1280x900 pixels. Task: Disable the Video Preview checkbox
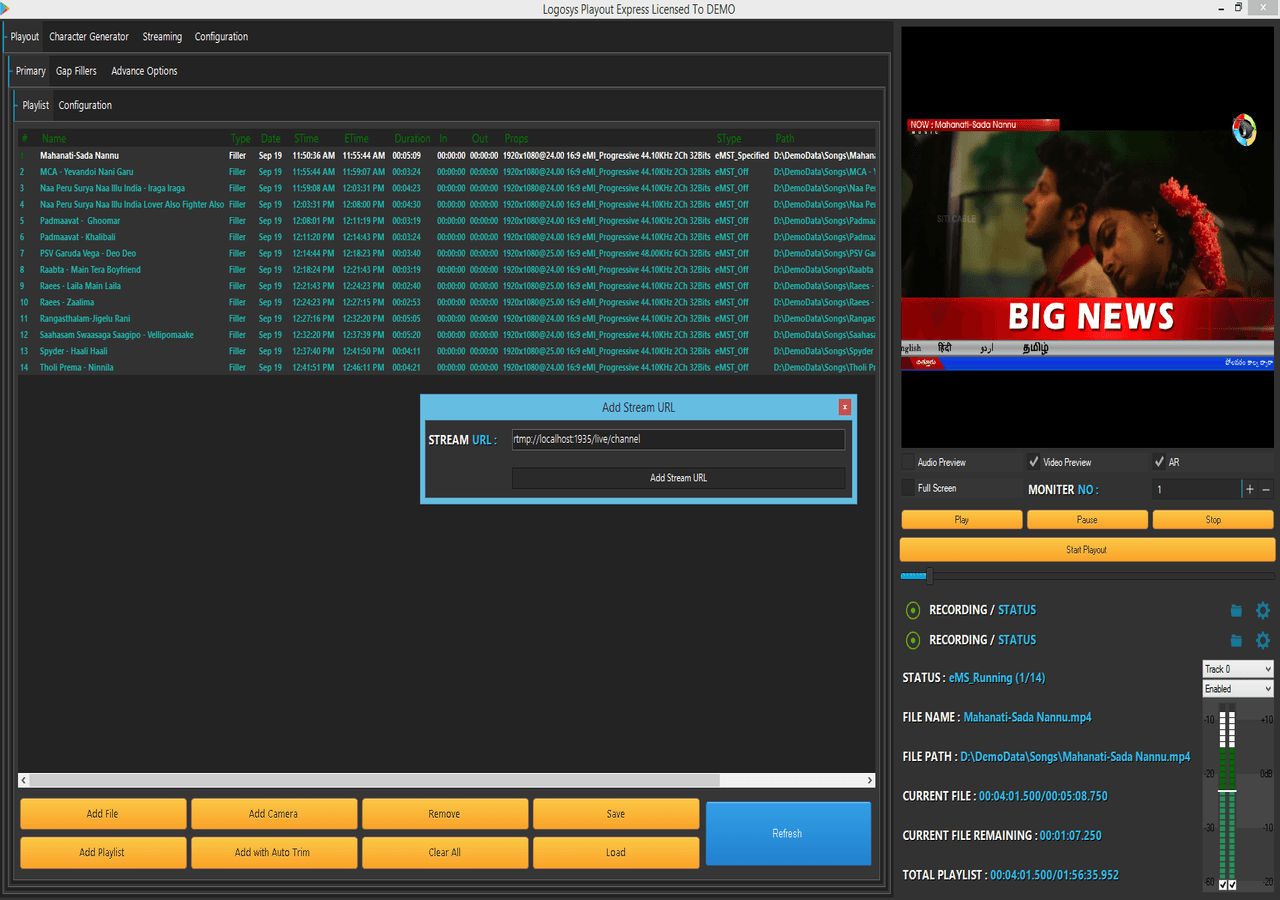click(1034, 462)
